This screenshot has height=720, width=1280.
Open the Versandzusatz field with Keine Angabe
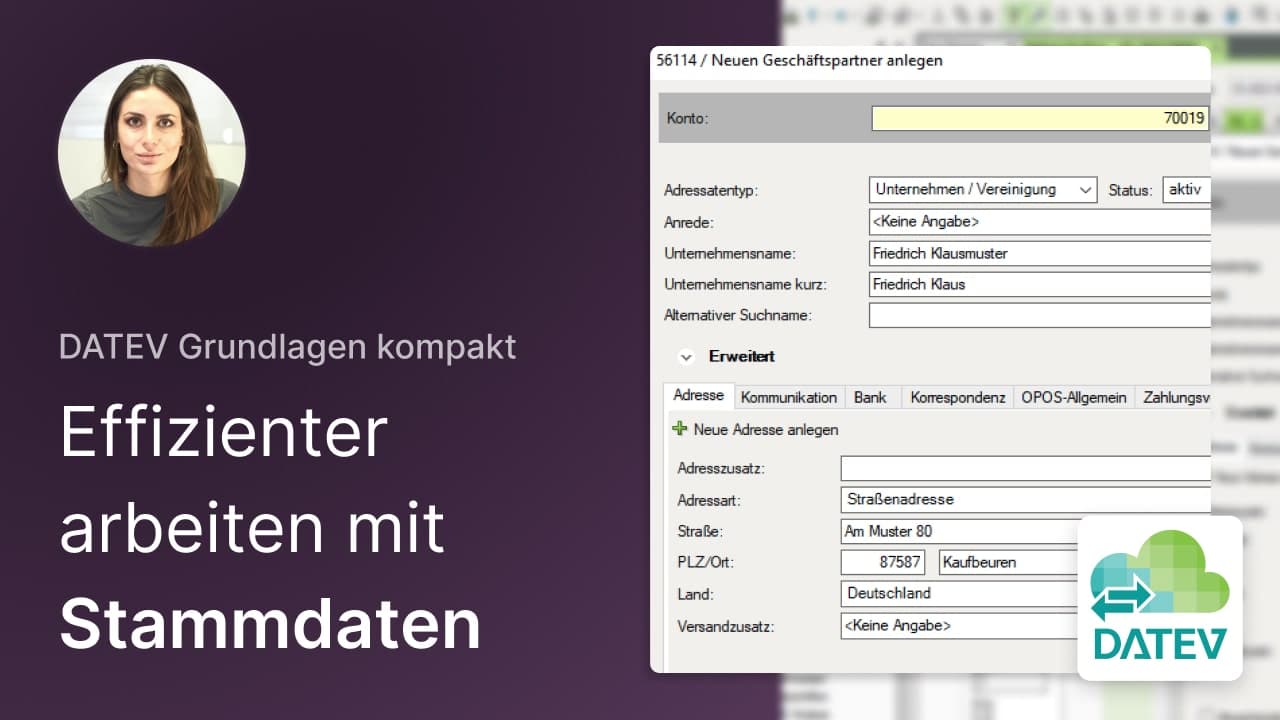[x=960, y=626]
